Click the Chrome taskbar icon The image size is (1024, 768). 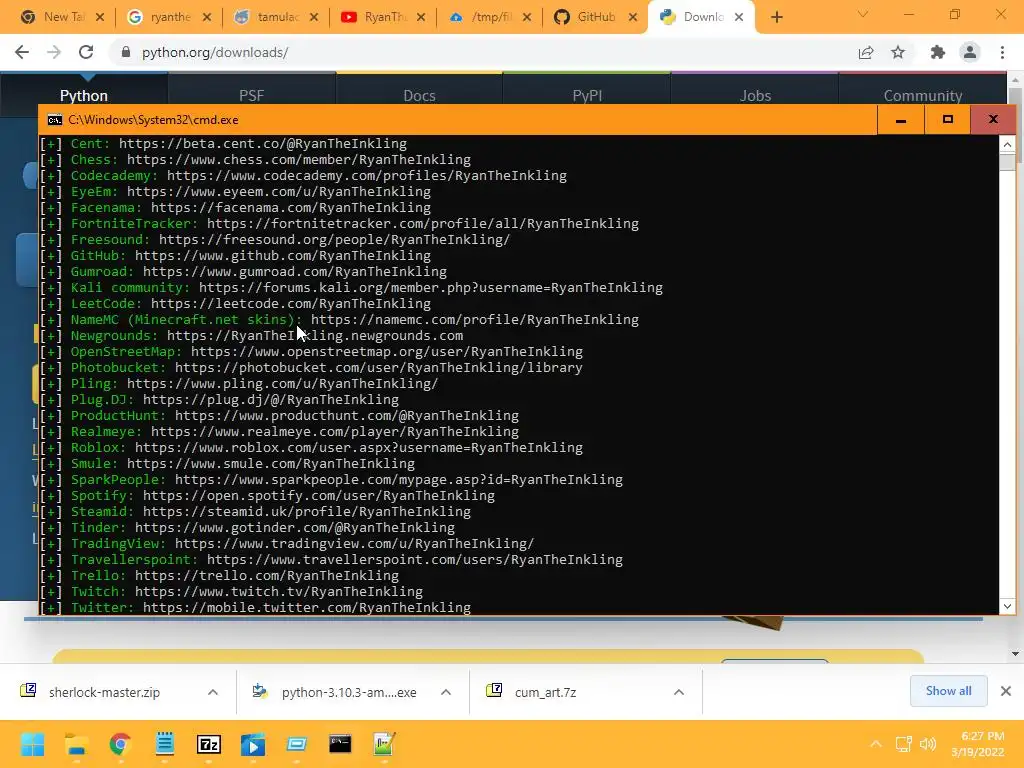tap(120, 744)
